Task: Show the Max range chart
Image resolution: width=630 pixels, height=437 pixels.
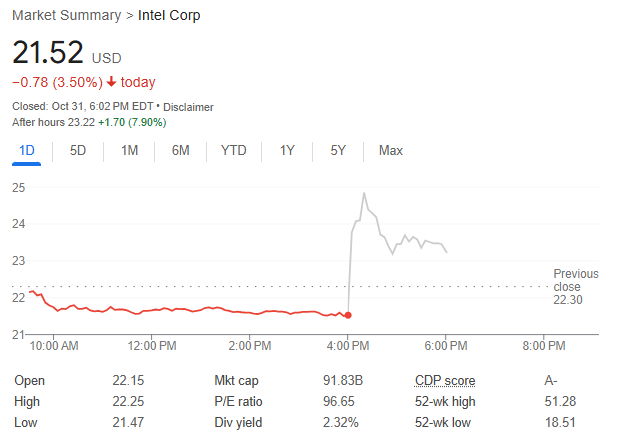Action: click(x=390, y=150)
